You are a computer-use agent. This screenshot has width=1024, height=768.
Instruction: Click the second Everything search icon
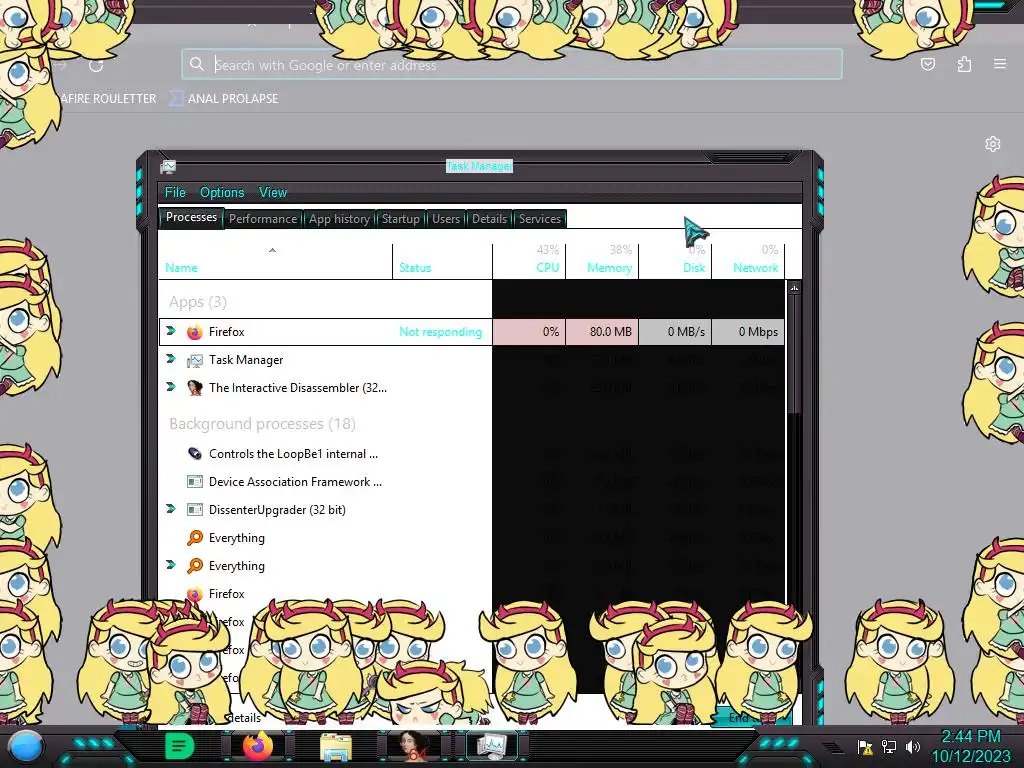(x=195, y=566)
